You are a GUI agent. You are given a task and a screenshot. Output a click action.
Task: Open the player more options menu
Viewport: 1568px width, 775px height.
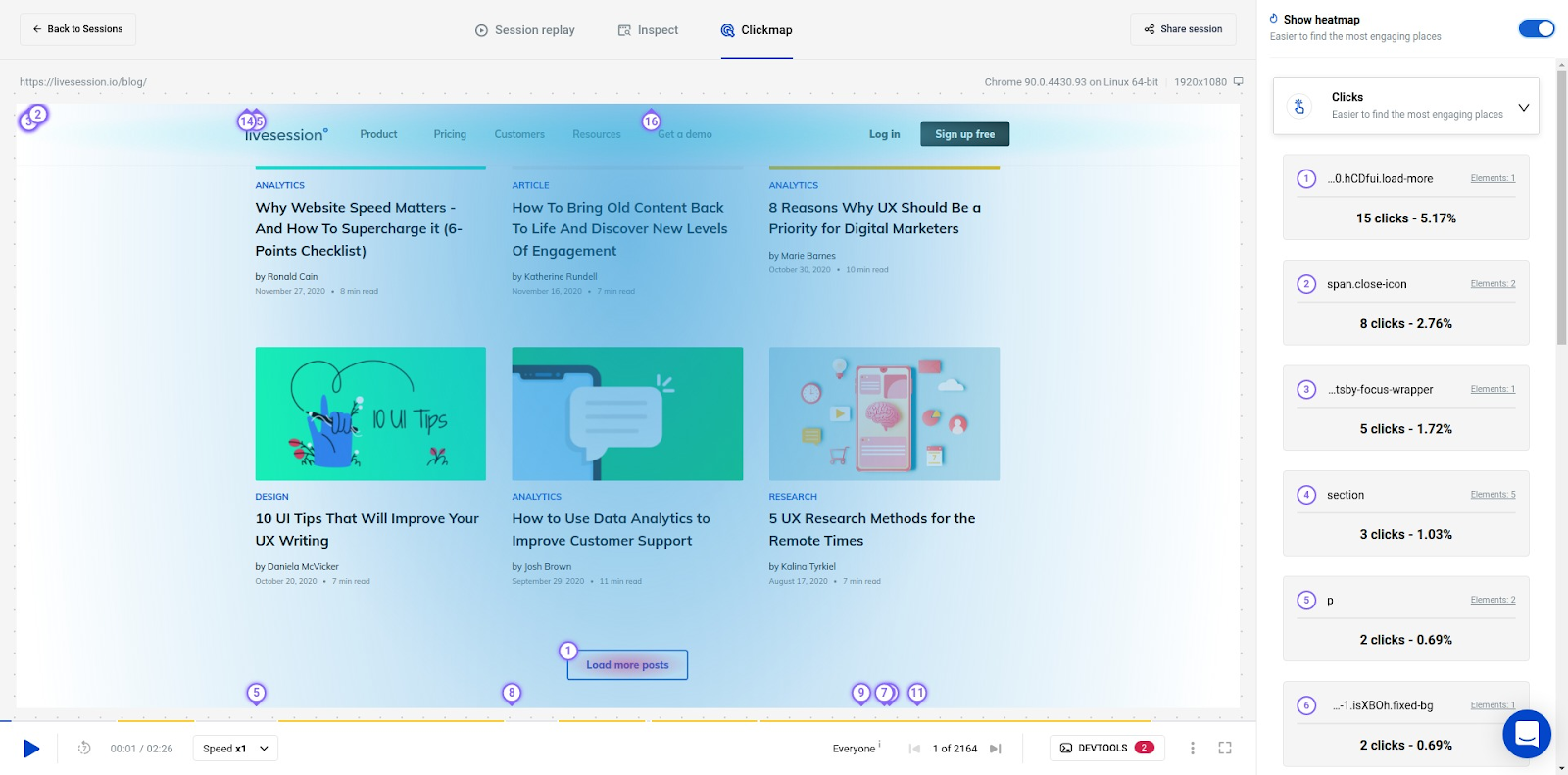click(x=1193, y=749)
